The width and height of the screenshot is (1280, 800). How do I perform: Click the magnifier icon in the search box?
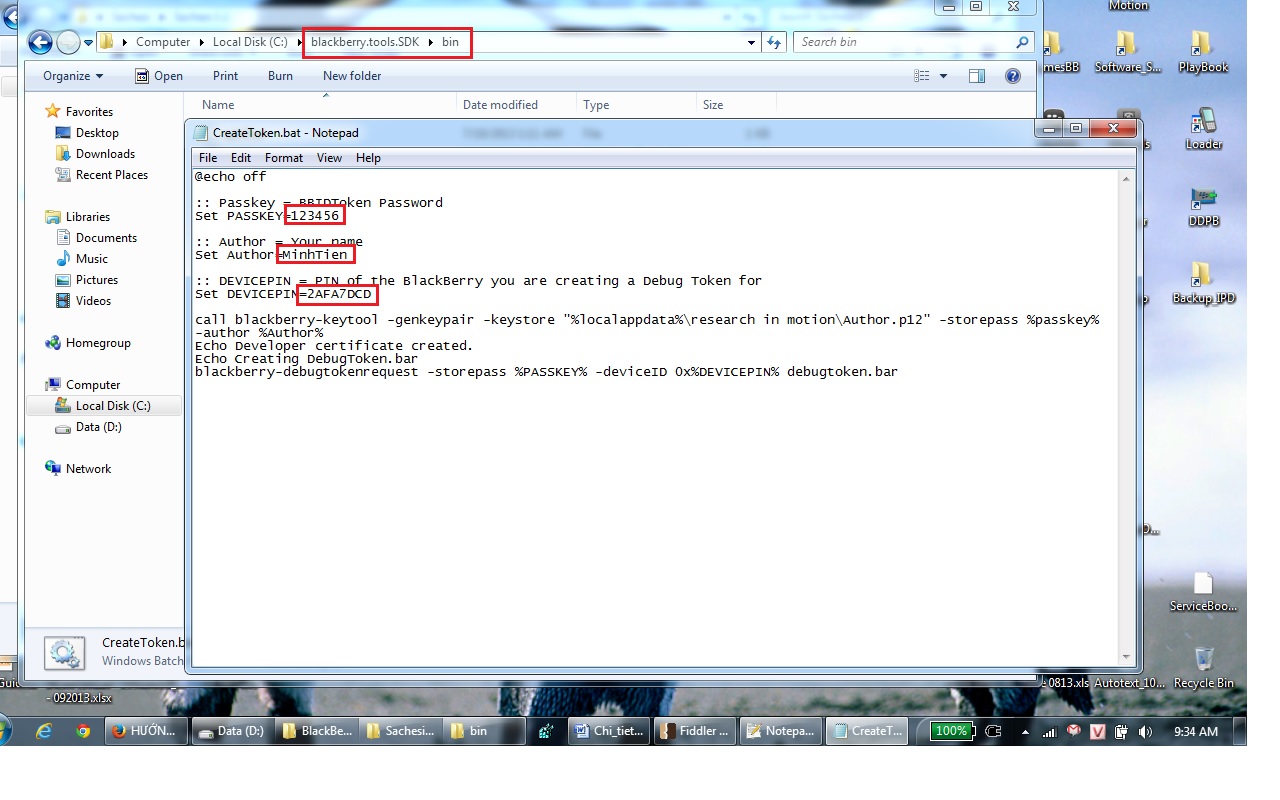coord(1021,42)
